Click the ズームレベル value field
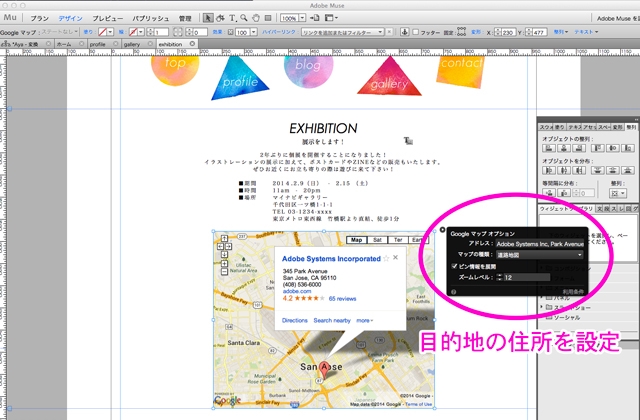Screen dimensions: 640x420 point(527,278)
